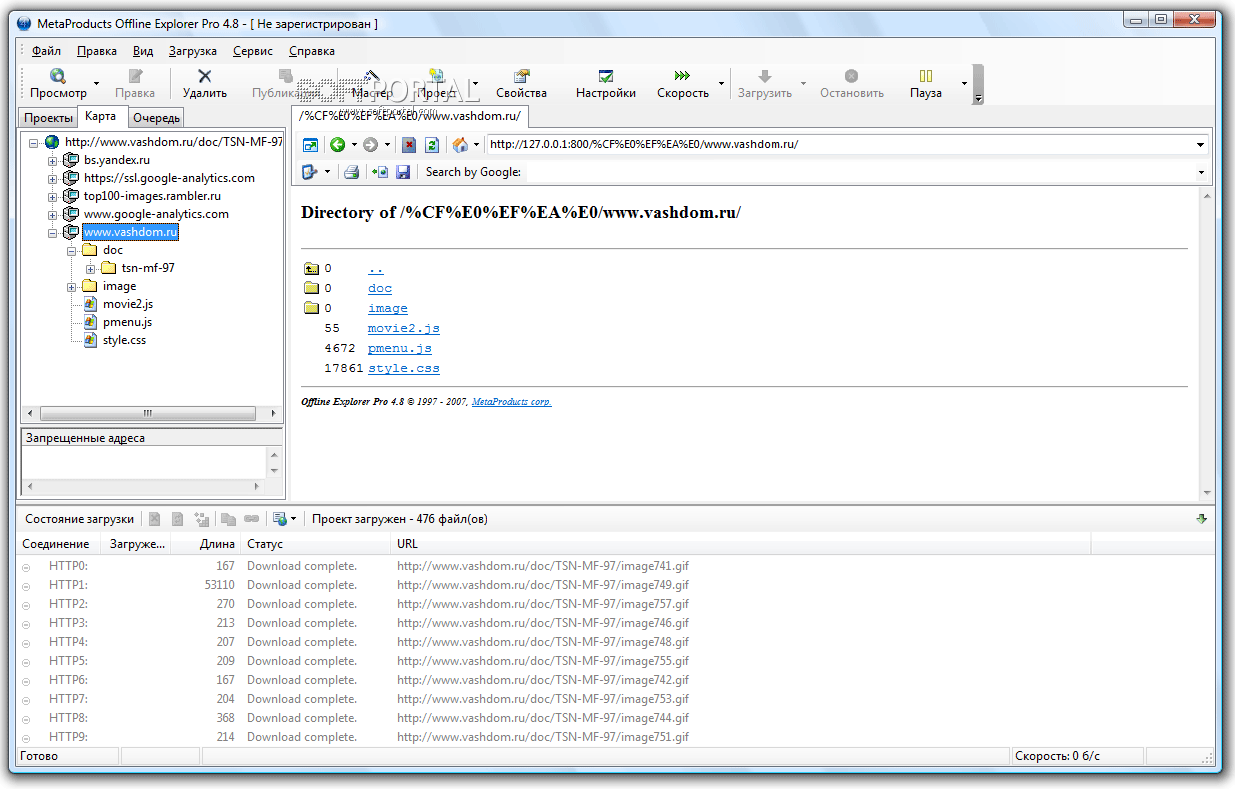This screenshot has height=789, width=1235.
Task: Click the home page icon in browser
Action: [460, 145]
